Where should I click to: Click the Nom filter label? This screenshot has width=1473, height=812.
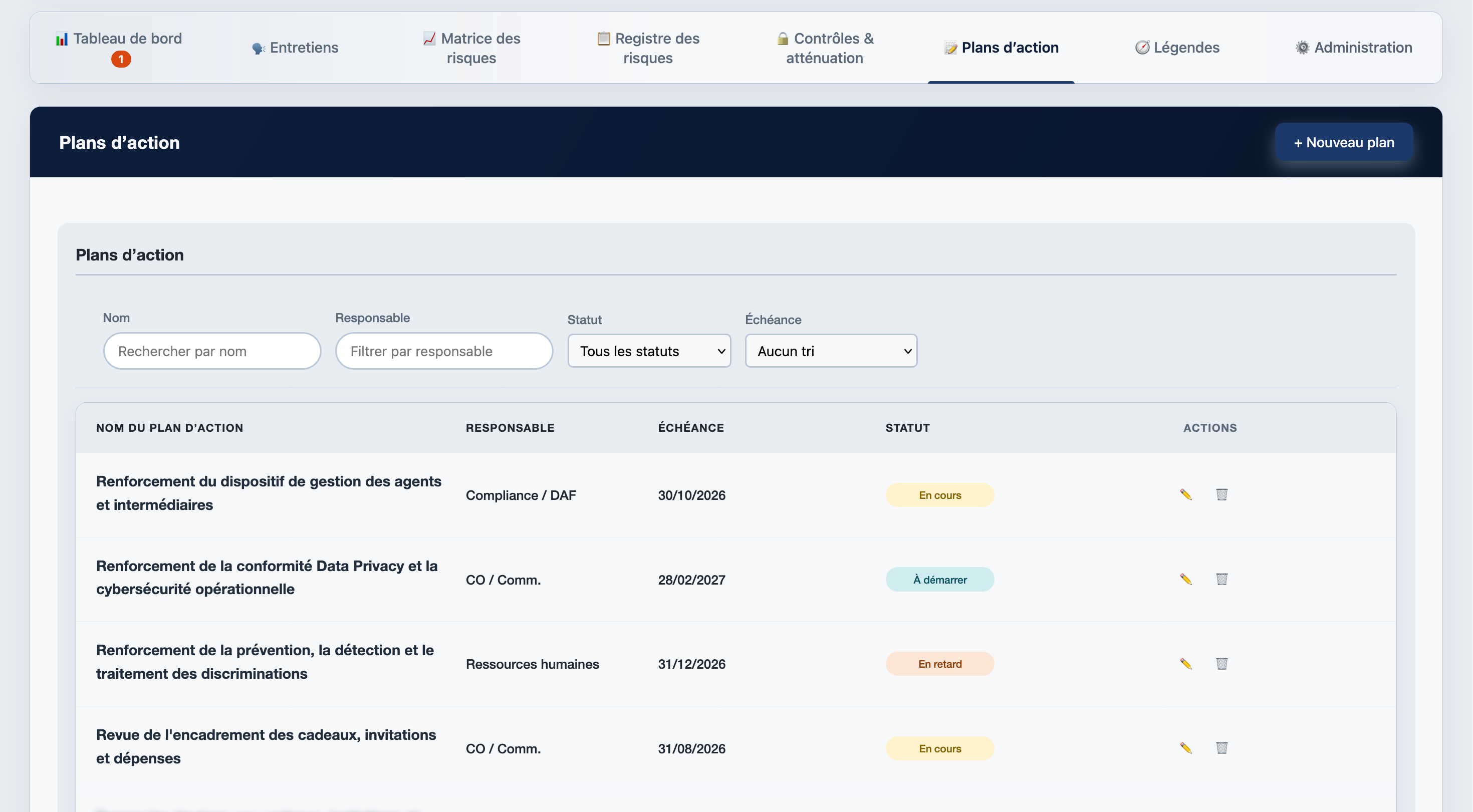(x=116, y=318)
